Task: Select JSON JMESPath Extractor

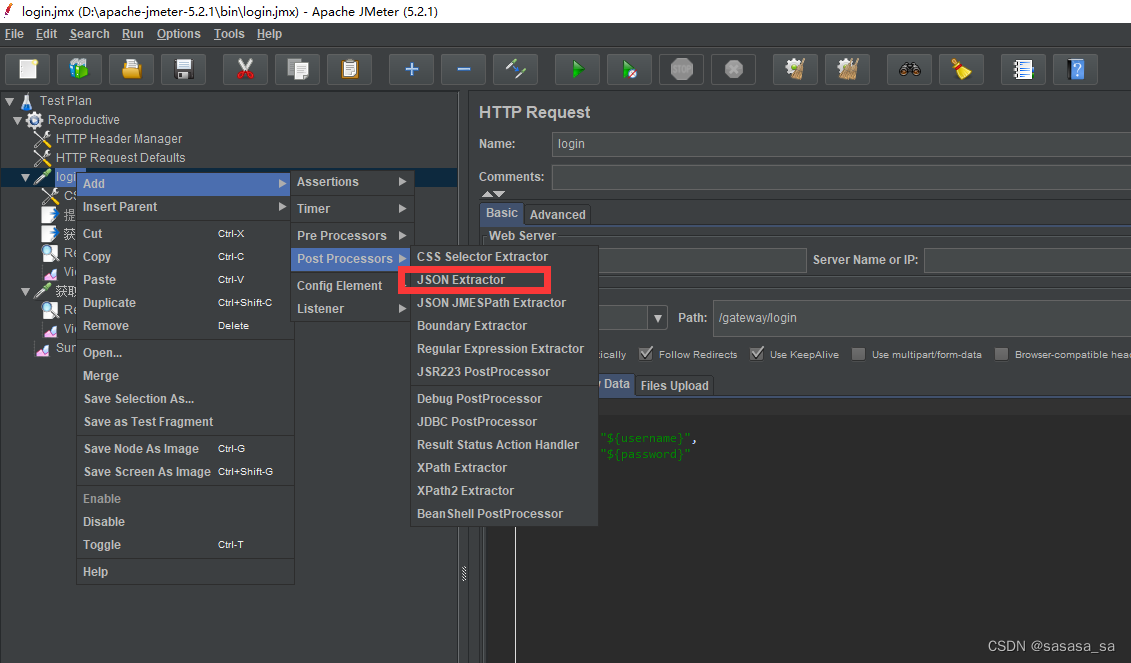Action: [503, 303]
